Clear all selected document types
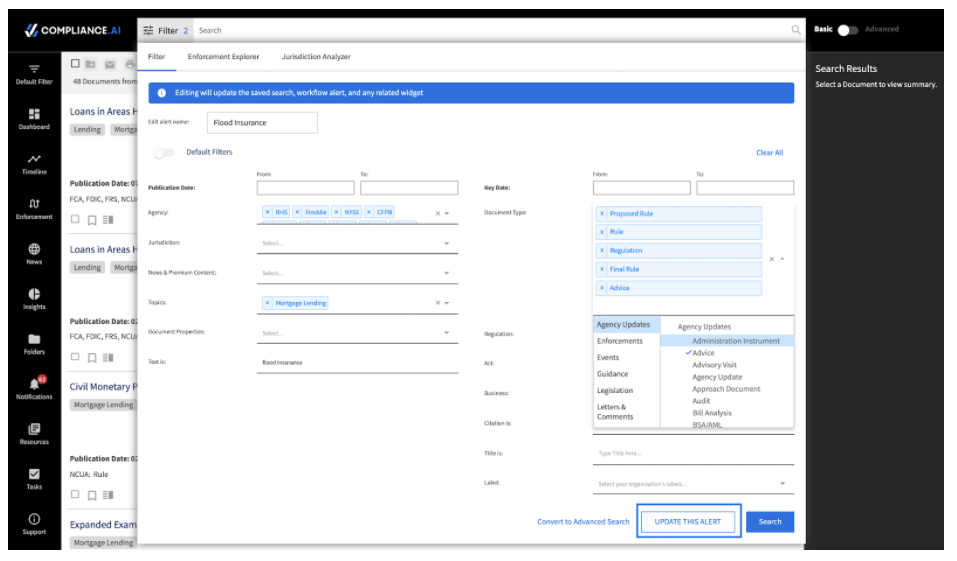 point(771,259)
